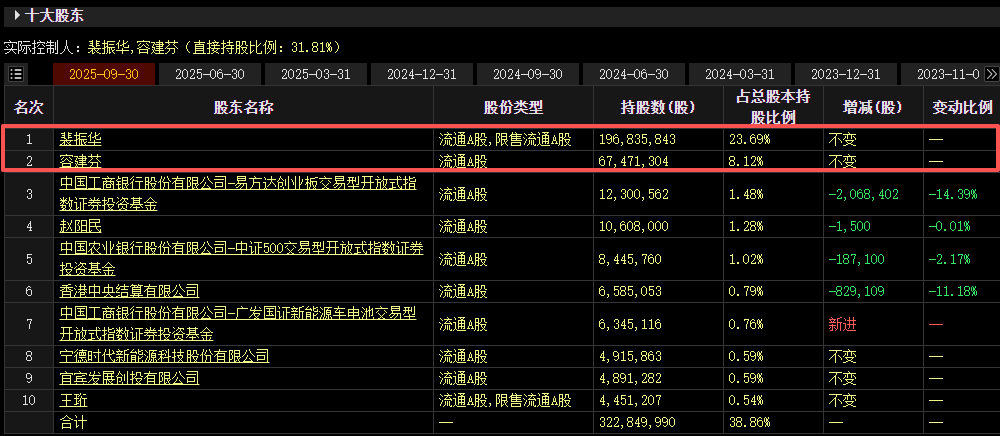Screen dimensions: 1000x436
Task: Select the 2025-09-30 date tab
Action: pos(104,74)
